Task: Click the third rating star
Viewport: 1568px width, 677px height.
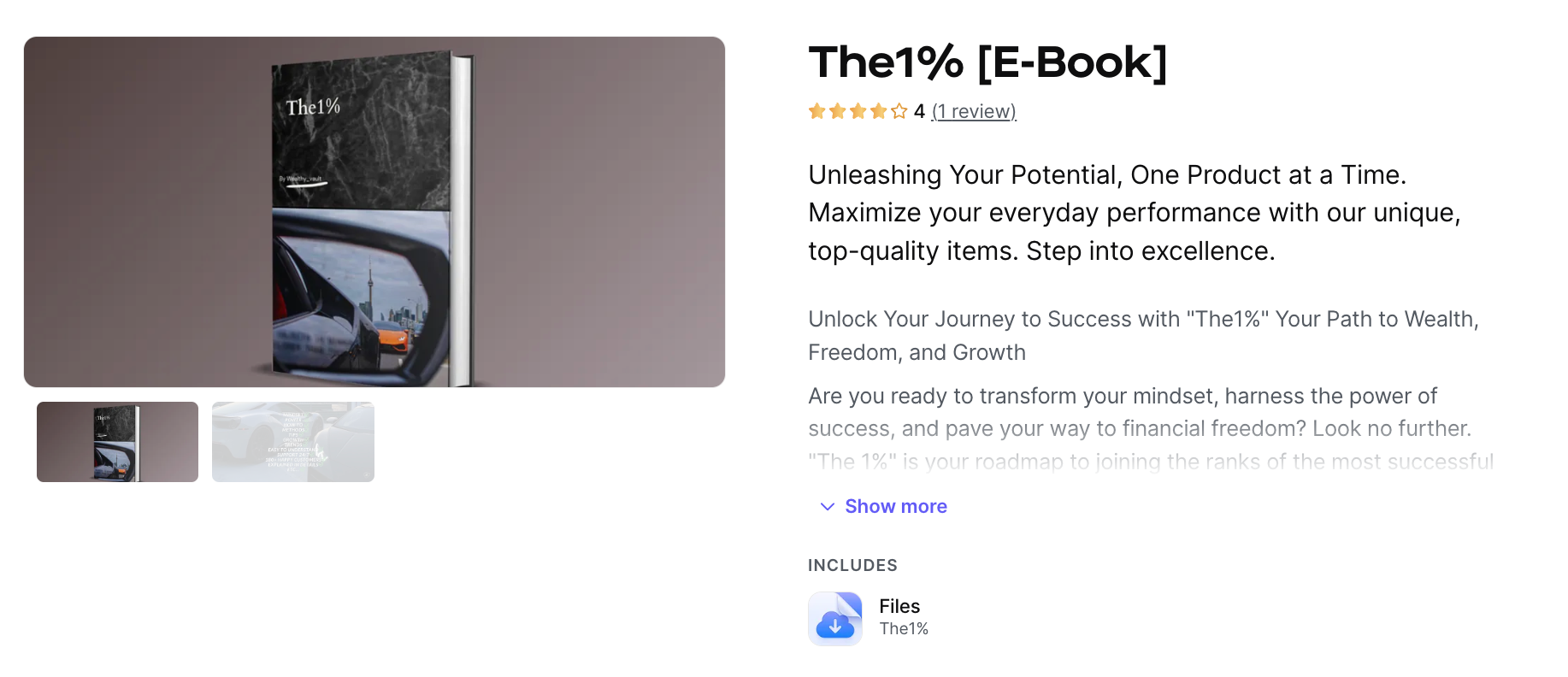Action: click(x=858, y=110)
